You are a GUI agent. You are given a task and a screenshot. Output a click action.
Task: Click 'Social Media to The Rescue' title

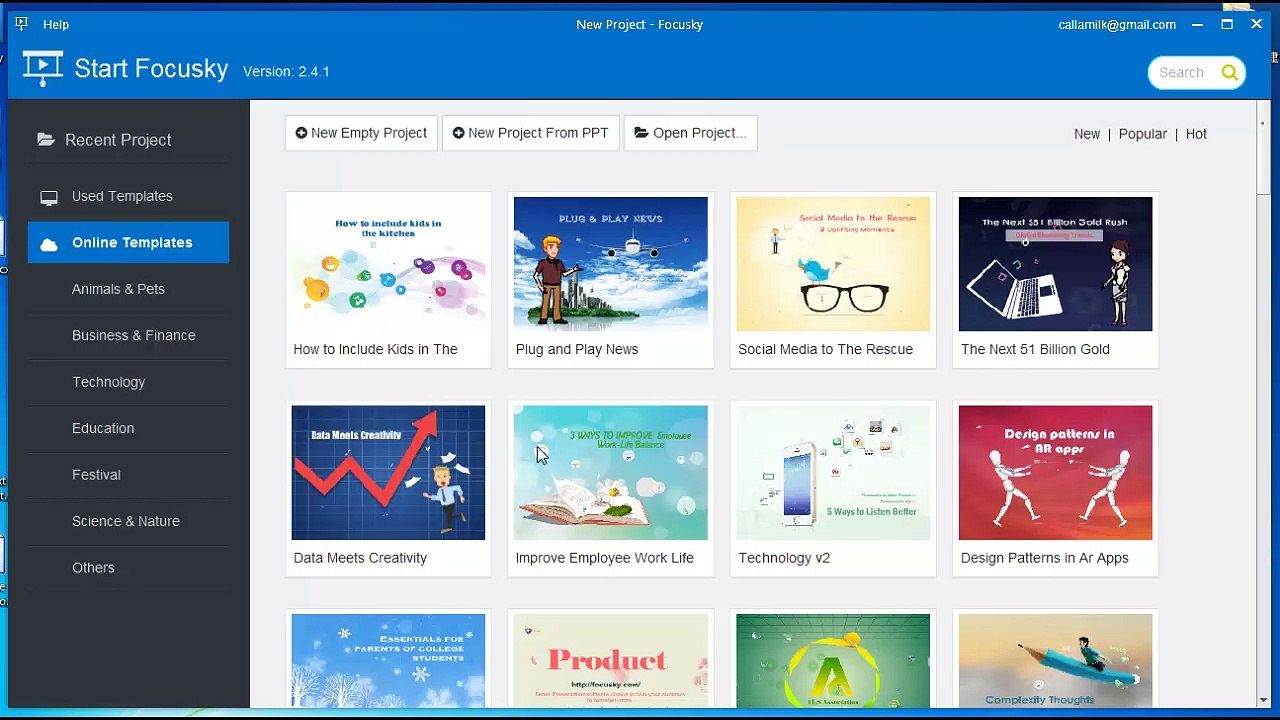825,349
